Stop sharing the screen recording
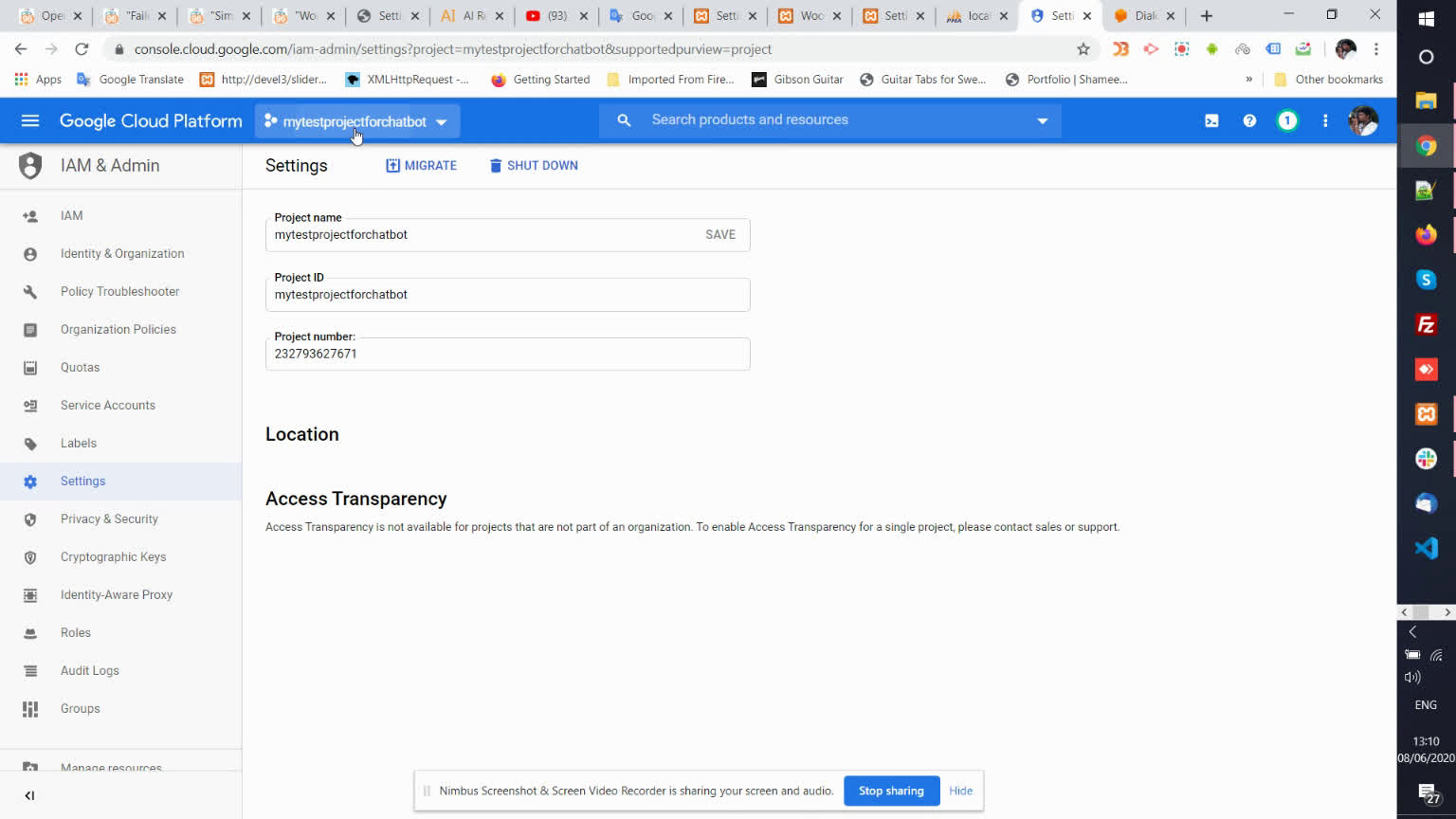Screen dimensions: 1456x819 tap(891, 791)
